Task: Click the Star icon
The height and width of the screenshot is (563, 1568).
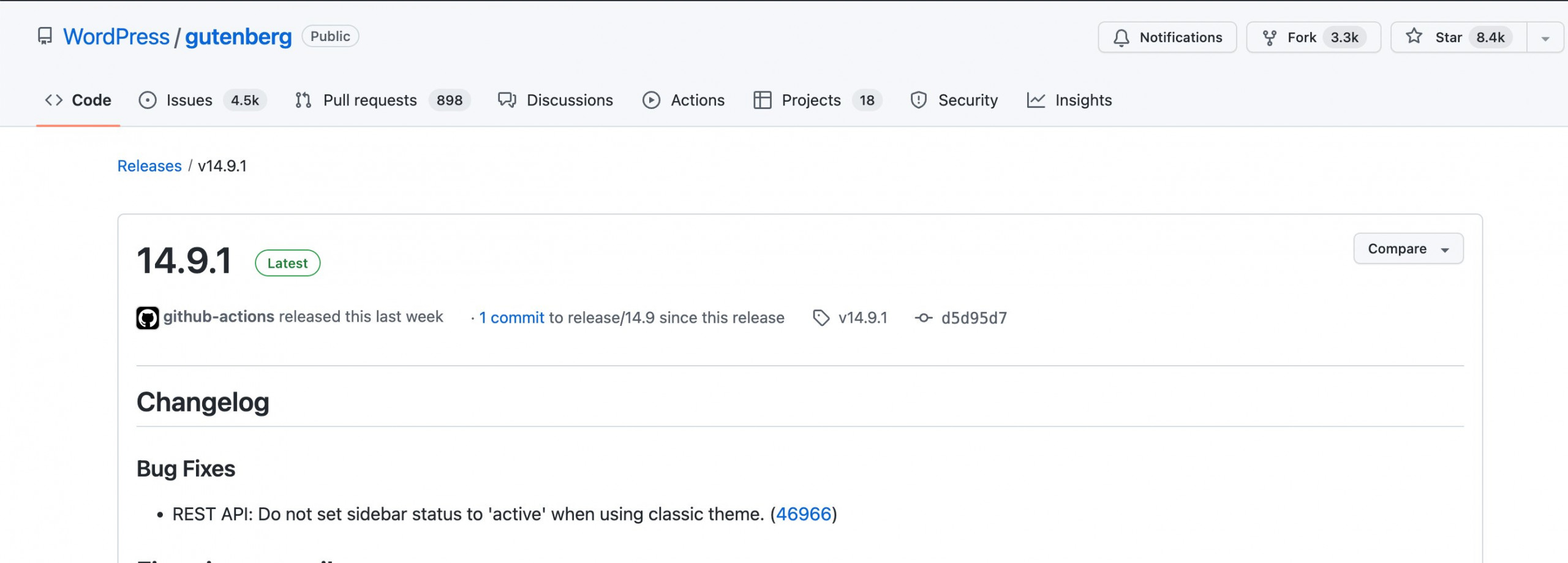Action: [x=1414, y=36]
